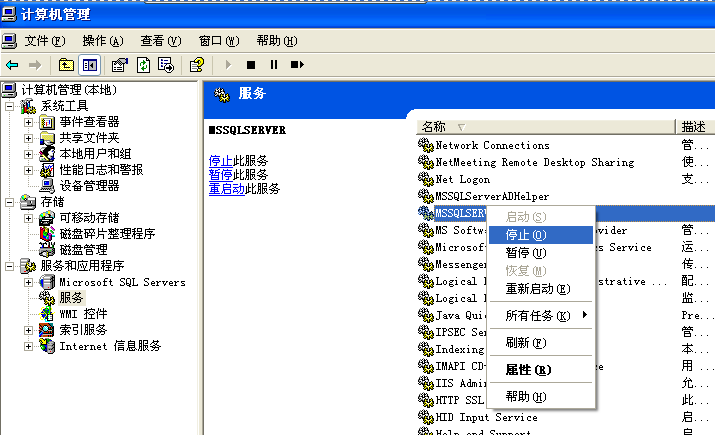
Task: Click the Pause service toolbar button
Action: pyautogui.click(x=274, y=65)
